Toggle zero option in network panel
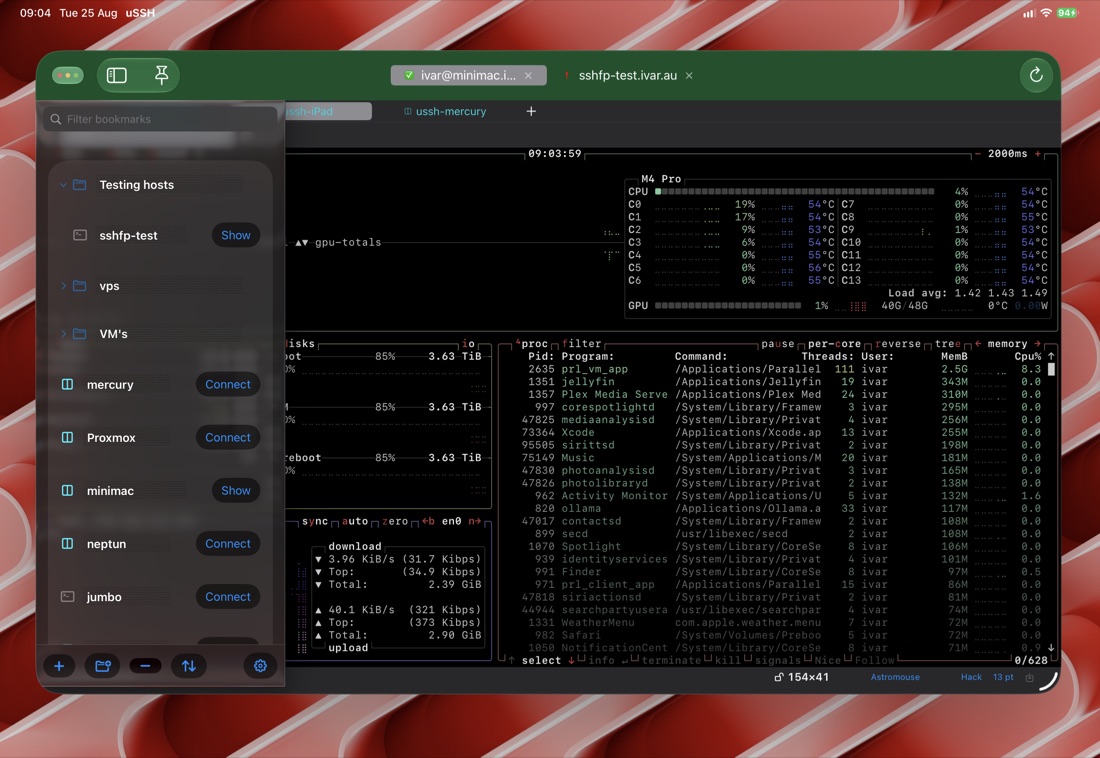The width and height of the screenshot is (1100, 758). pos(395,521)
